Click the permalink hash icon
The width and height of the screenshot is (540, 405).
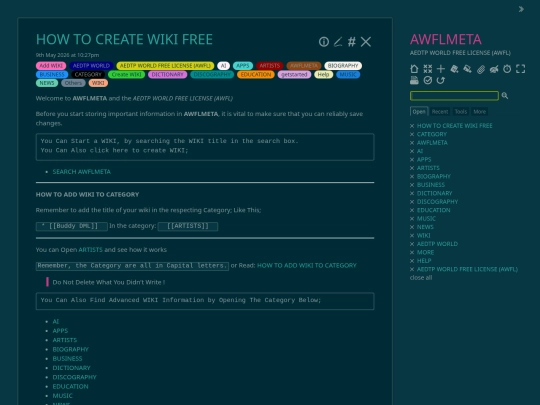[x=352, y=42]
